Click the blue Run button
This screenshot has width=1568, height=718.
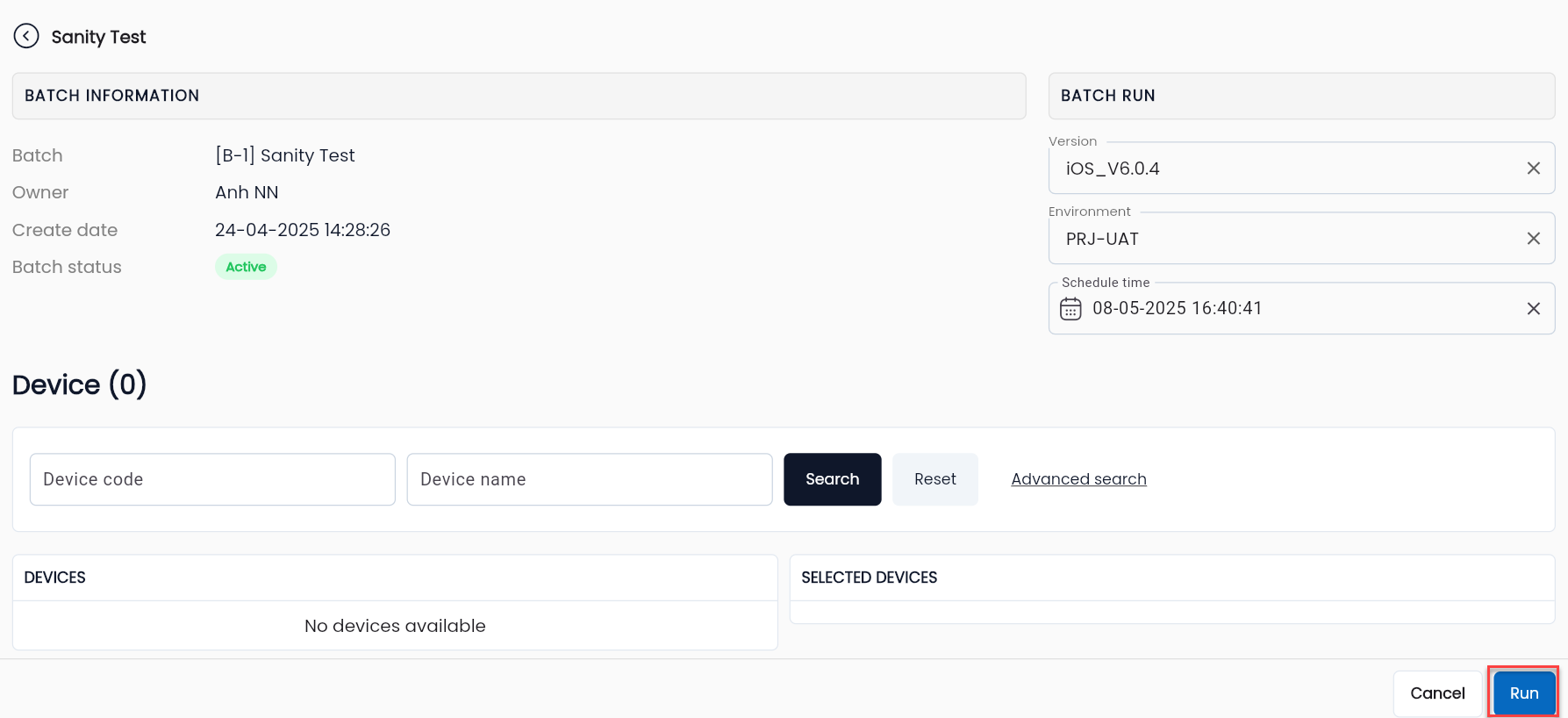pos(1524,693)
